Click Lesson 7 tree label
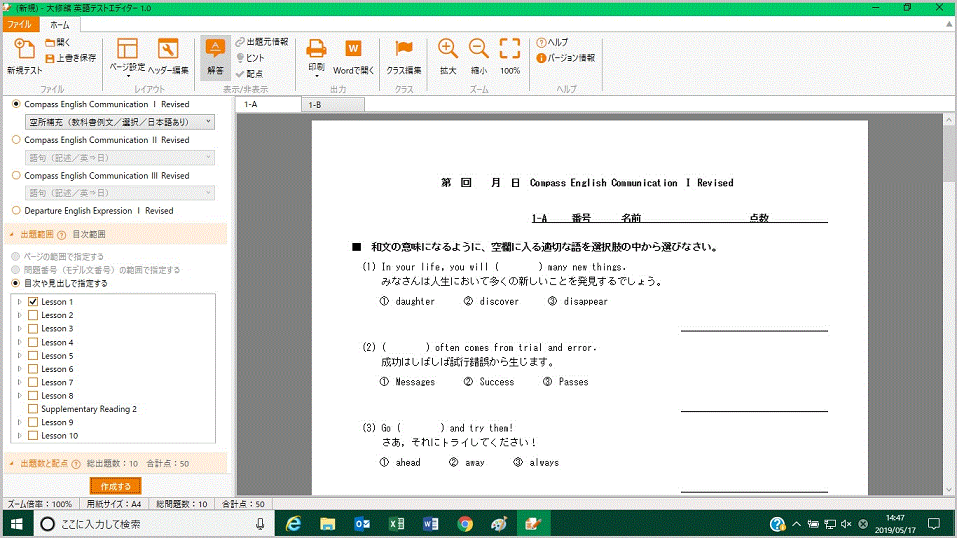957x538 pixels. (57, 382)
